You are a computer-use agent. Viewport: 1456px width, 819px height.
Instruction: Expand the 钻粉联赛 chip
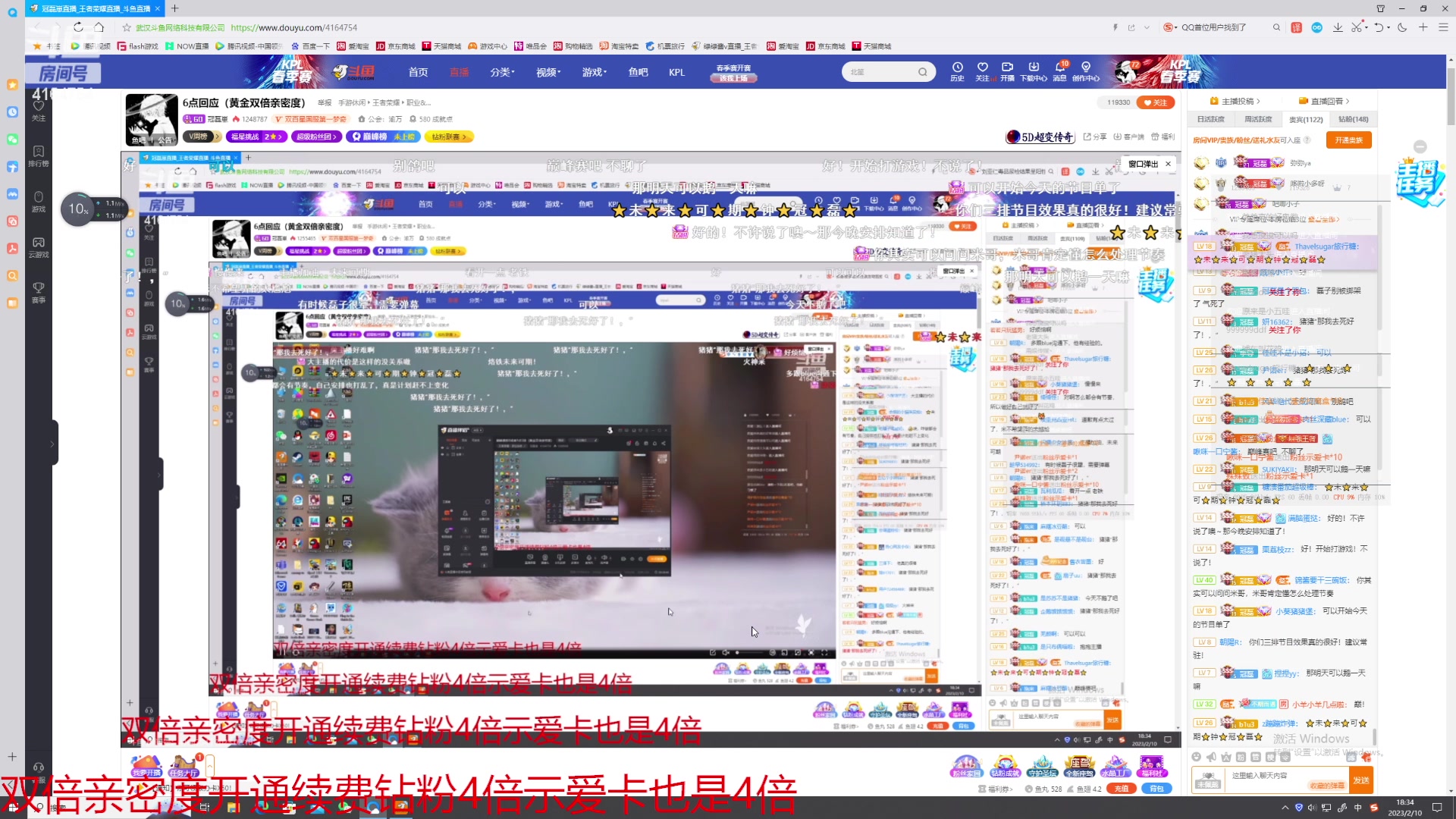coord(448,136)
